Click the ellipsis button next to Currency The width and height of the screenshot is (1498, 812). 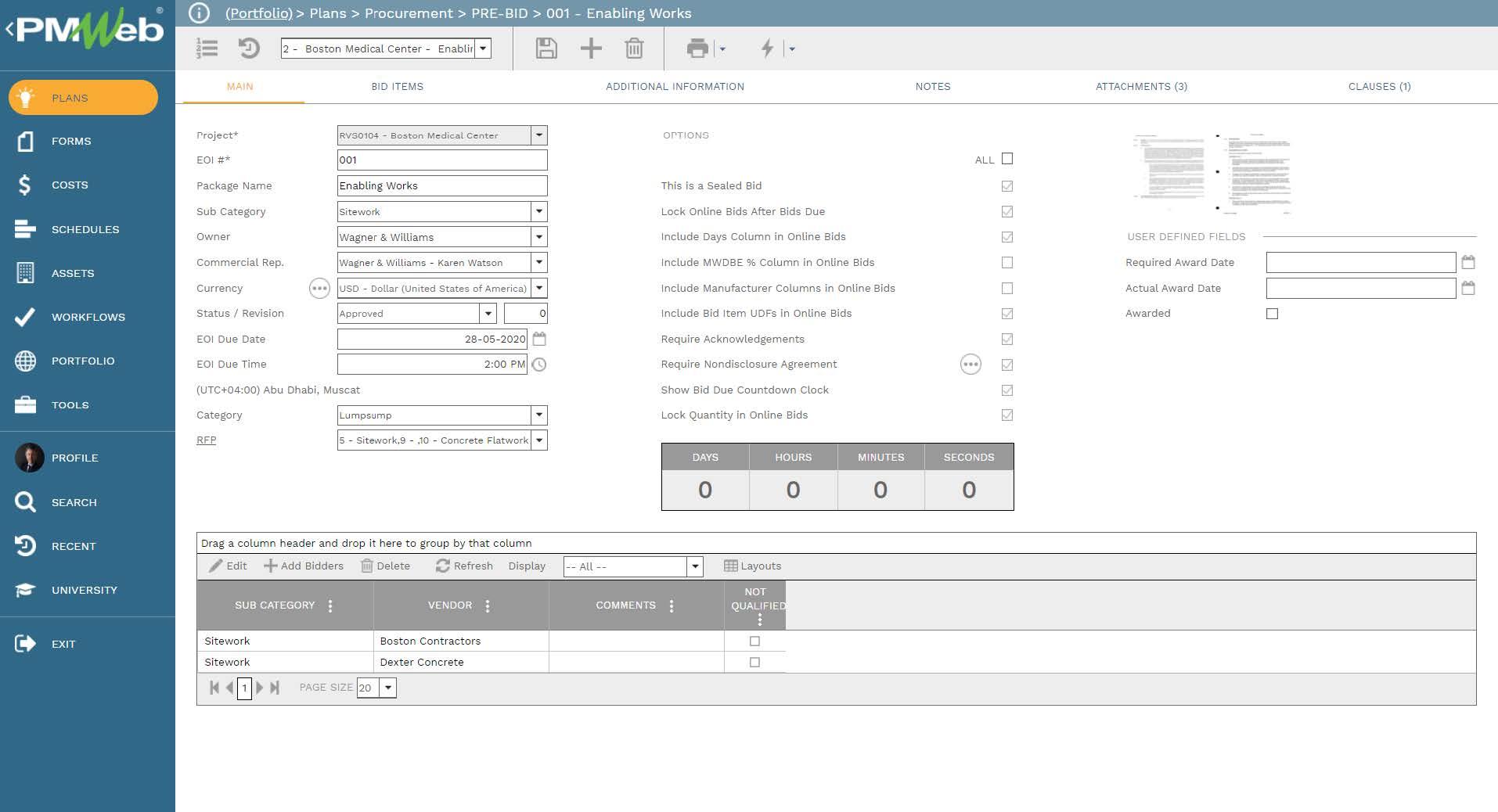click(x=319, y=289)
